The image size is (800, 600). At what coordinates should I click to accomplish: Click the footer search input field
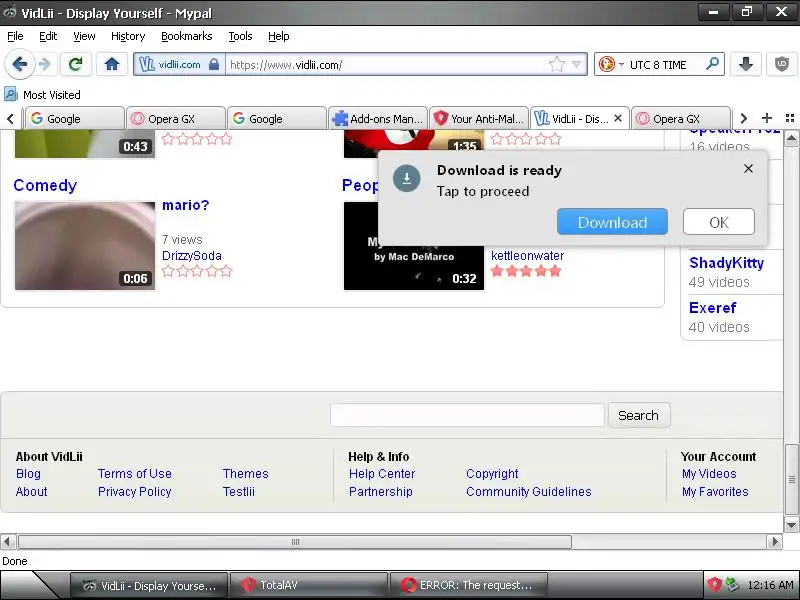pyautogui.click(x=467, y=415)
